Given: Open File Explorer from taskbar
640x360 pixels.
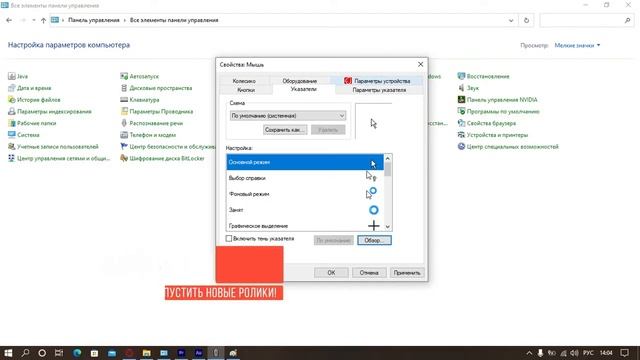Looking at the screenshot, I should pos(147,353).
